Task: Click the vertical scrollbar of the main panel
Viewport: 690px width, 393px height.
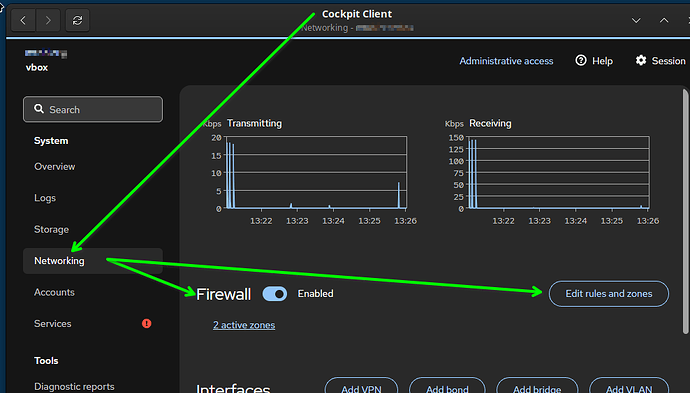Action: (x=685, y=211)
